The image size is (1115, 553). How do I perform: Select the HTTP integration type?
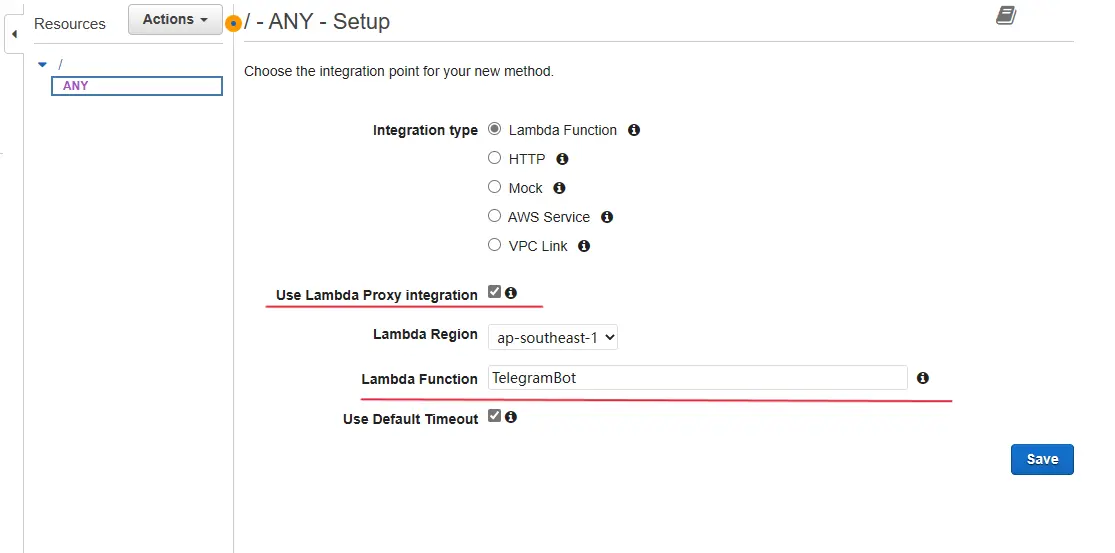494,158
